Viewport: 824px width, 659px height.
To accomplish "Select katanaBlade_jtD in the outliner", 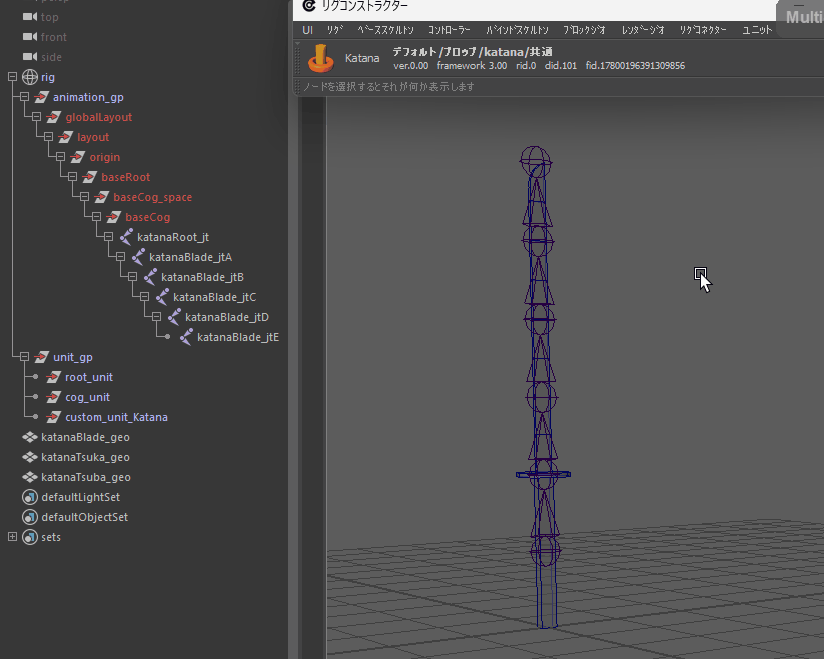I will 227,317.
